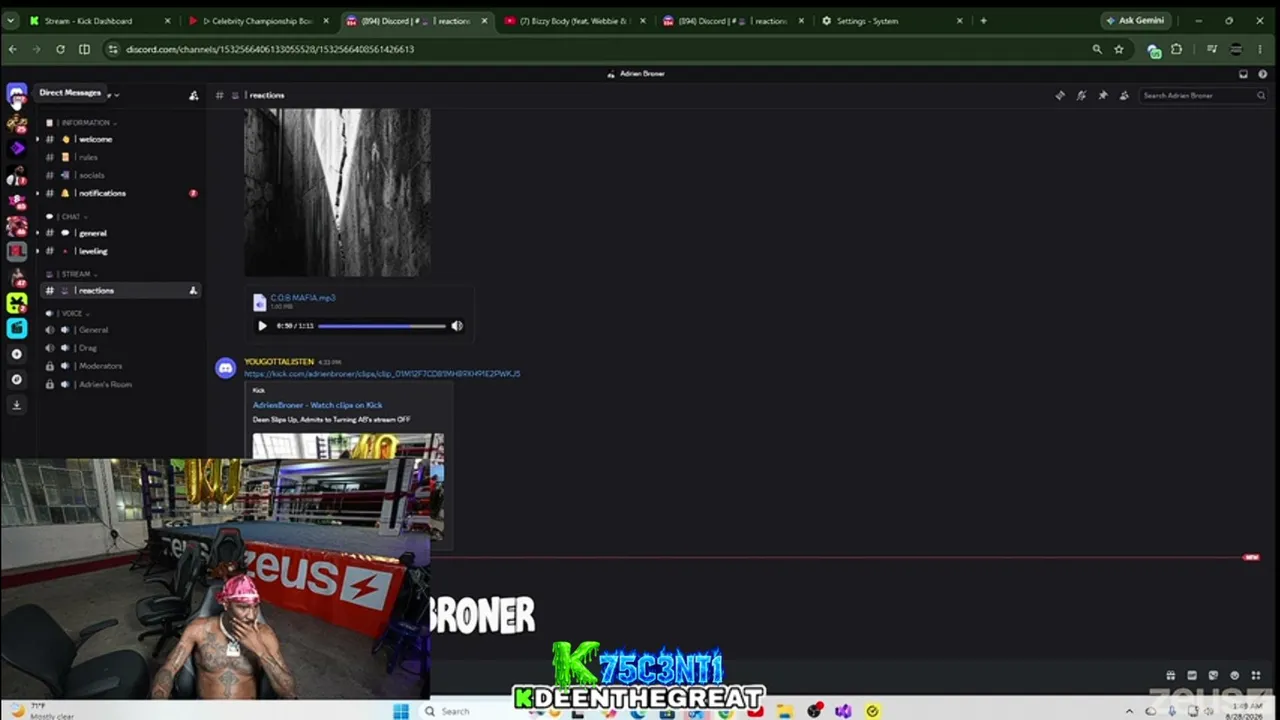This screenshot has width=1280, height=720.
Task: Open the notifications channel
Action: coord(120,193)
